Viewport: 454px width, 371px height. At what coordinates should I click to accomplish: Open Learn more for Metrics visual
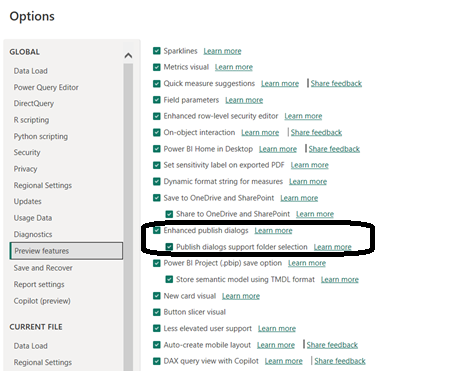234,67
